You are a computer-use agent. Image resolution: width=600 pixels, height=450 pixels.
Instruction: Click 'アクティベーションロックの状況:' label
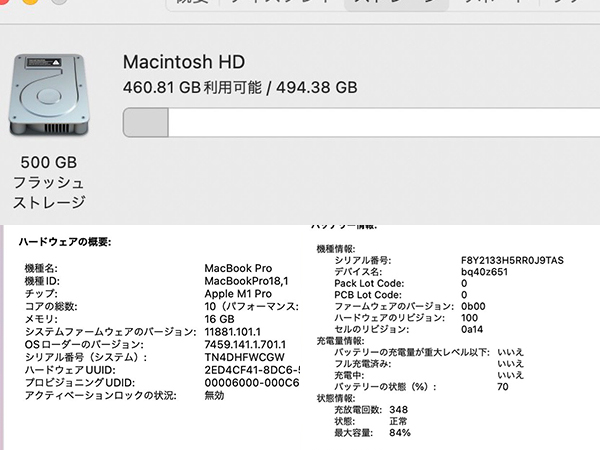[101, 395]
